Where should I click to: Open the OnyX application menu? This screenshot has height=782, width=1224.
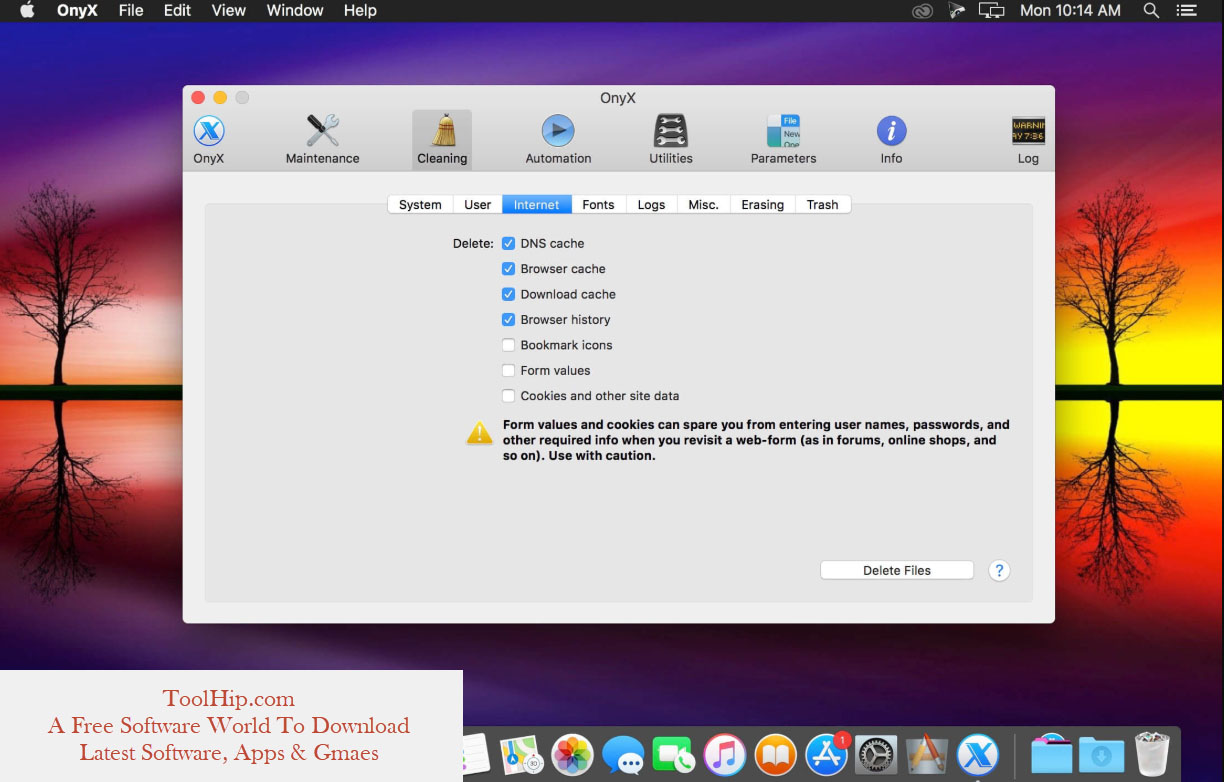pos(77,10)
